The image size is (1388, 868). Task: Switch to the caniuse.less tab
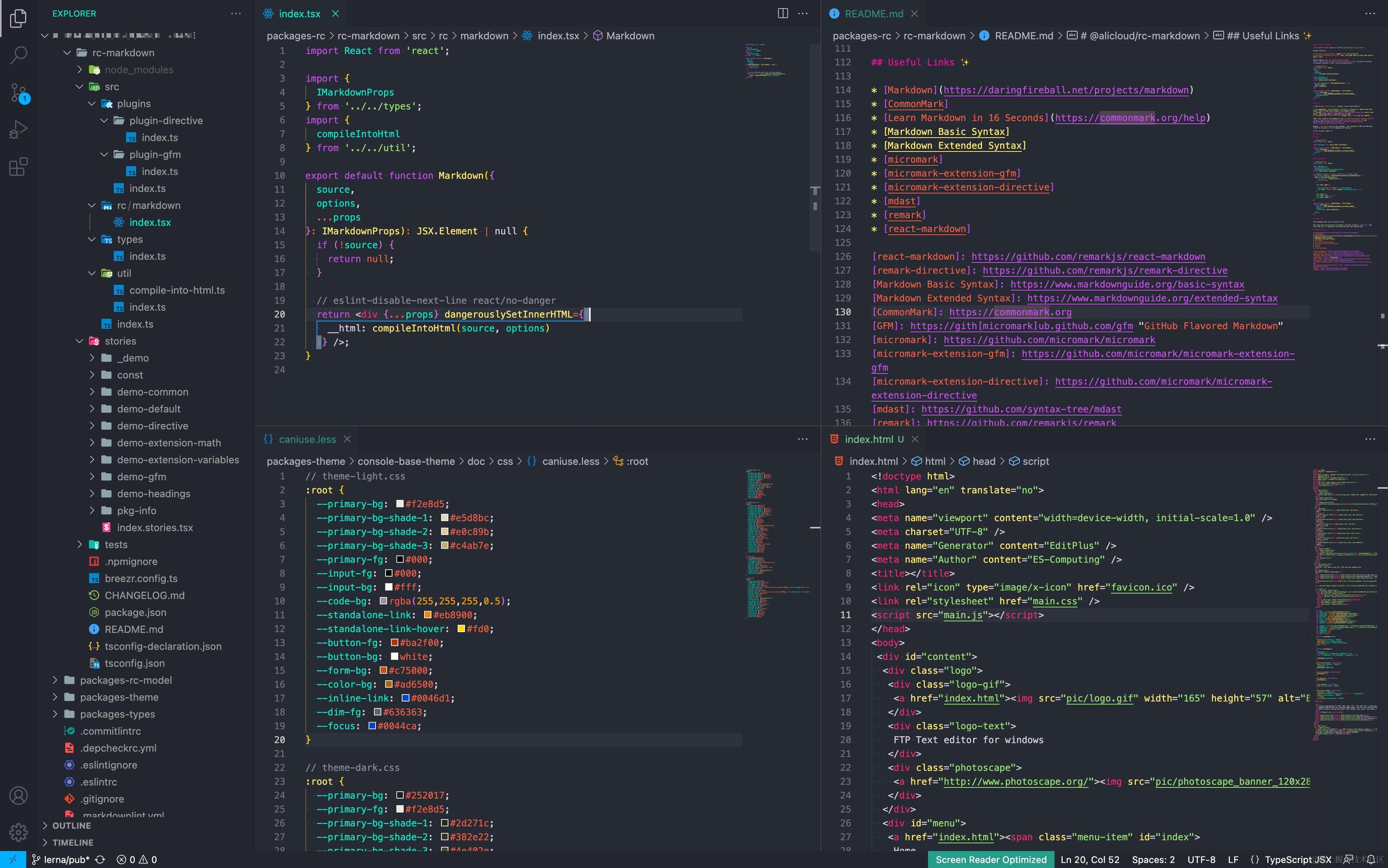click(x=307, y=439)
